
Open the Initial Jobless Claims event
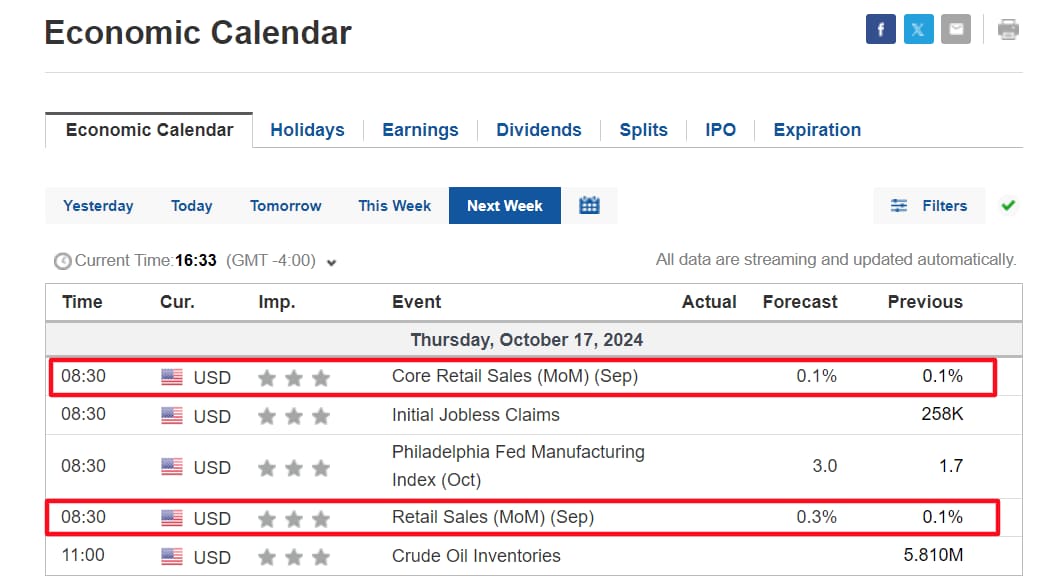coord(475,415)
